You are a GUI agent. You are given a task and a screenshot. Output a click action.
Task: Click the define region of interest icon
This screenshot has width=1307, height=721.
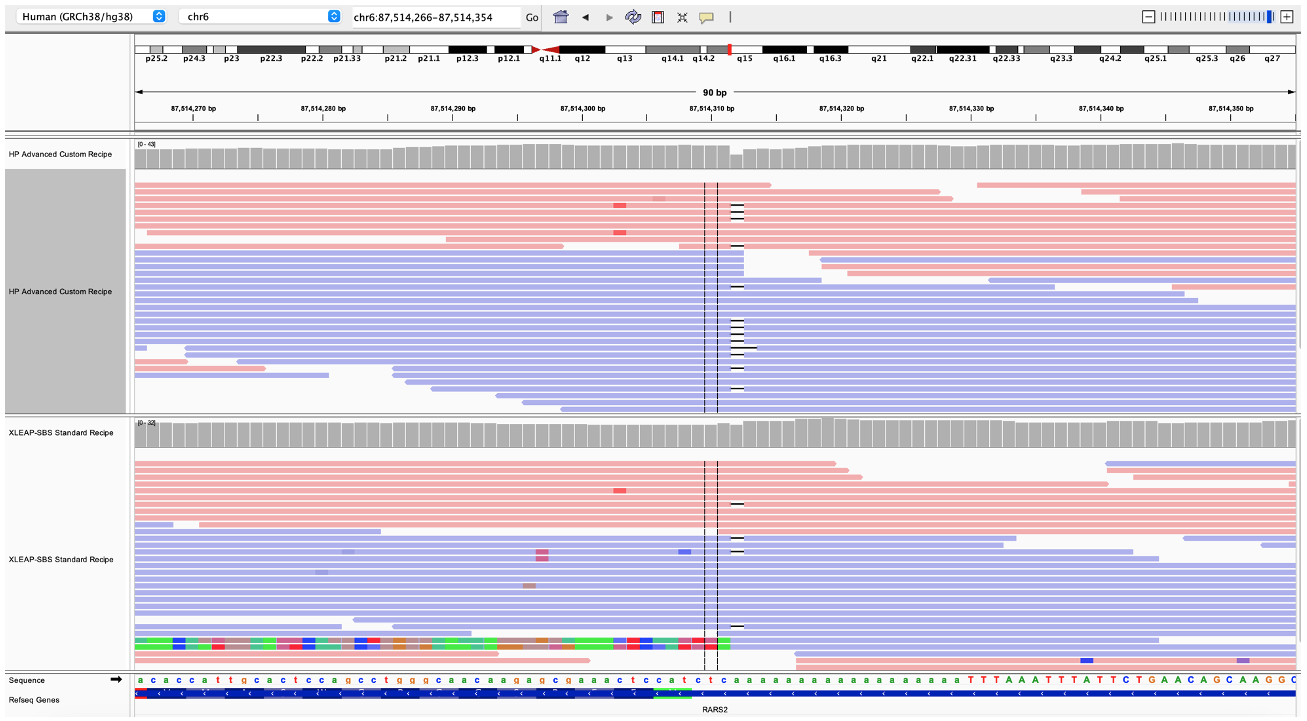657,17
